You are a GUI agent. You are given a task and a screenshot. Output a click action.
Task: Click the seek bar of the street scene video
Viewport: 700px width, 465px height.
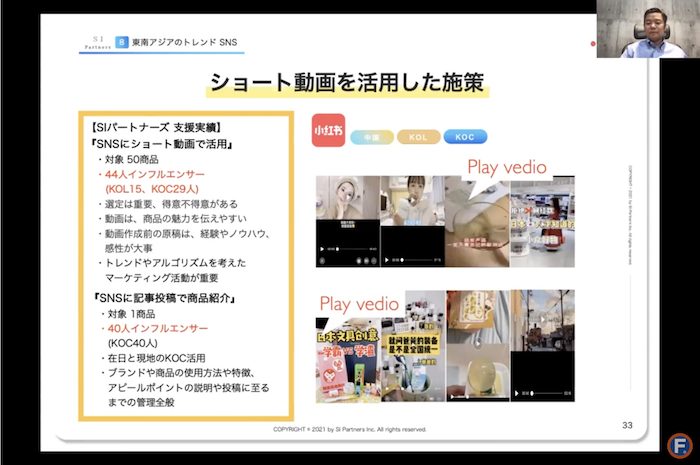click(x=547, y=394)
